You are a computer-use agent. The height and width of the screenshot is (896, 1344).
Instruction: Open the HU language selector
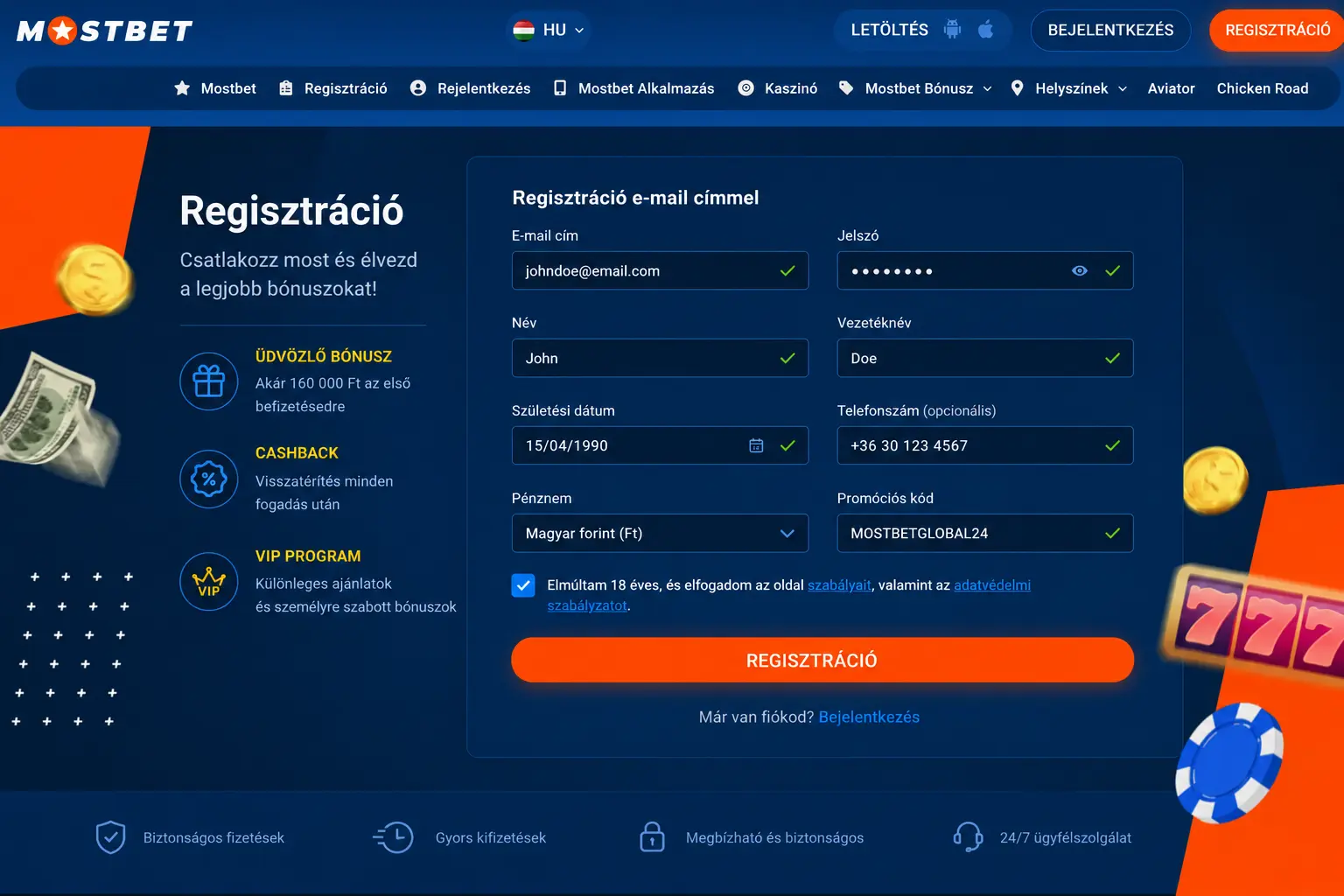click(x=549, y=30)
